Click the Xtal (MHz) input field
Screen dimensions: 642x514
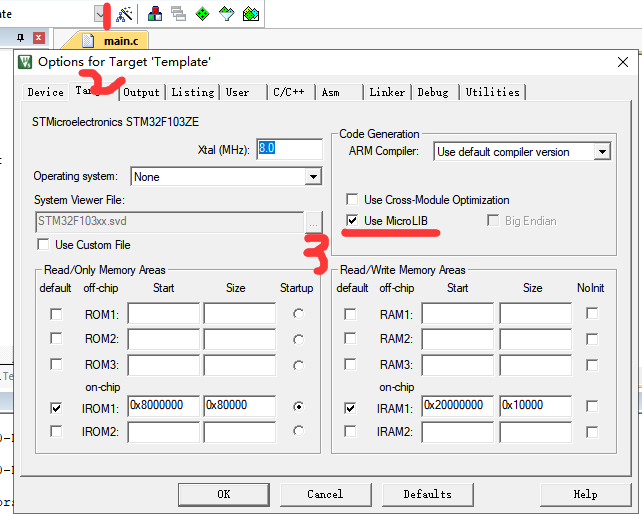(289, 149)
